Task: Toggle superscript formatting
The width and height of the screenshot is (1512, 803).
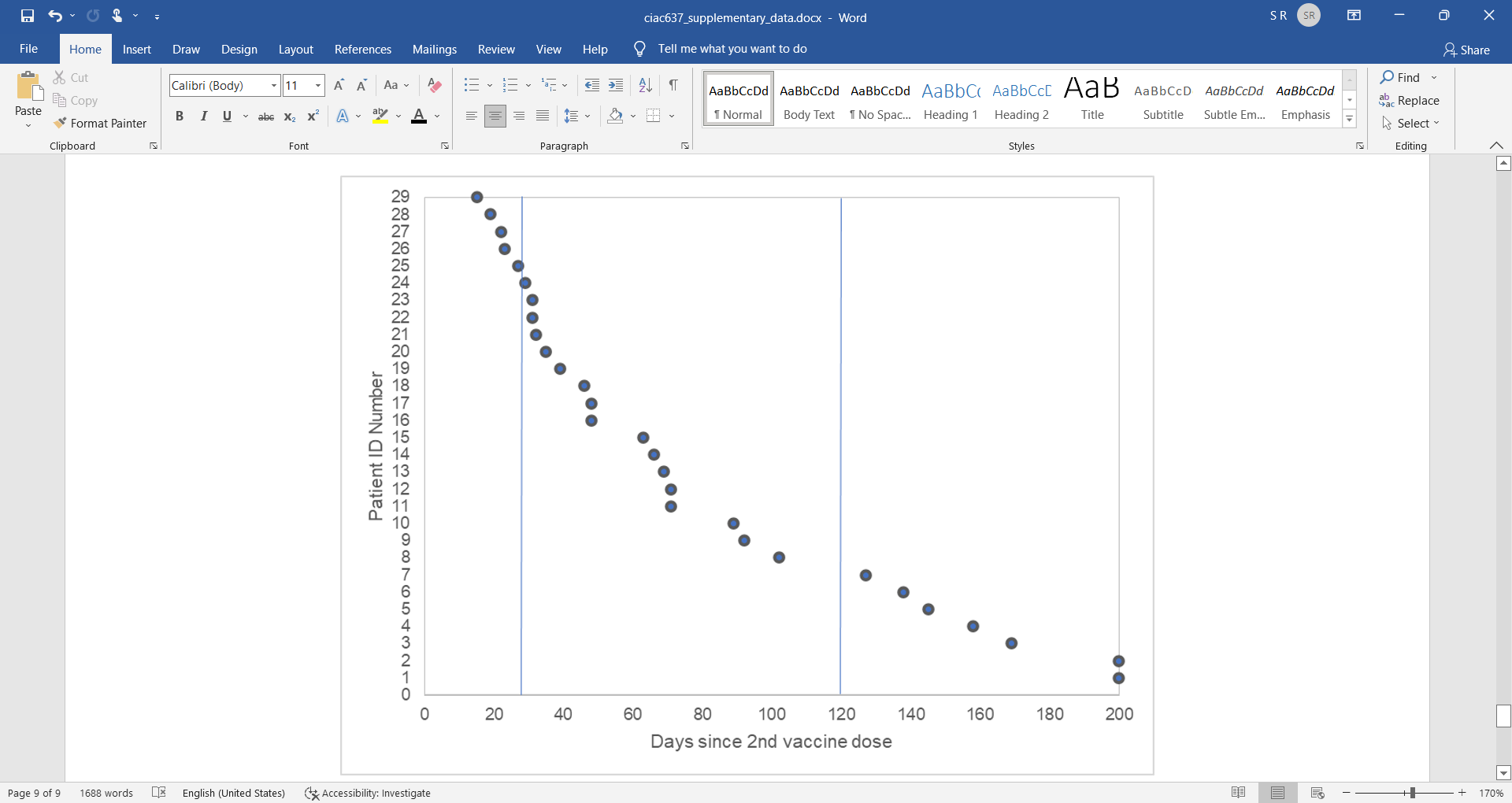Action: click(x=313, y=116)
